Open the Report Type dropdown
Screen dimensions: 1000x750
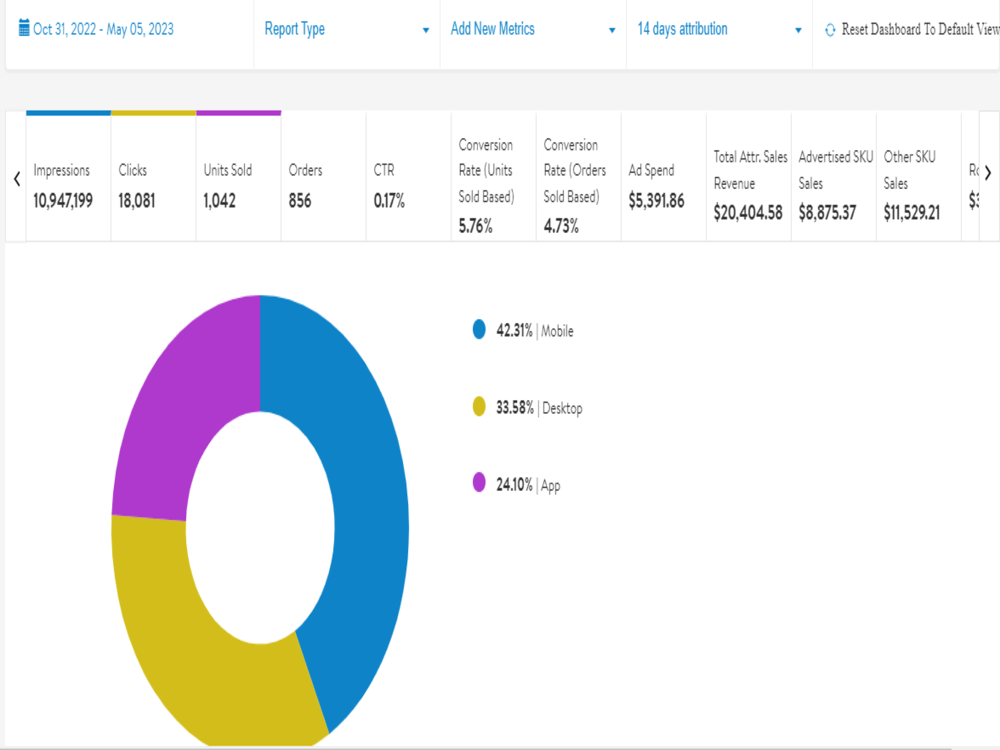click(346, 29)
